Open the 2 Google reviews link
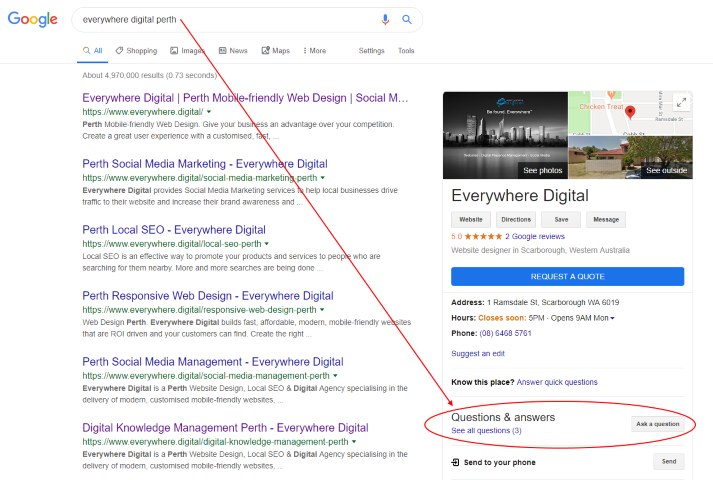This screenshot has height=480, width=713. 535,236
